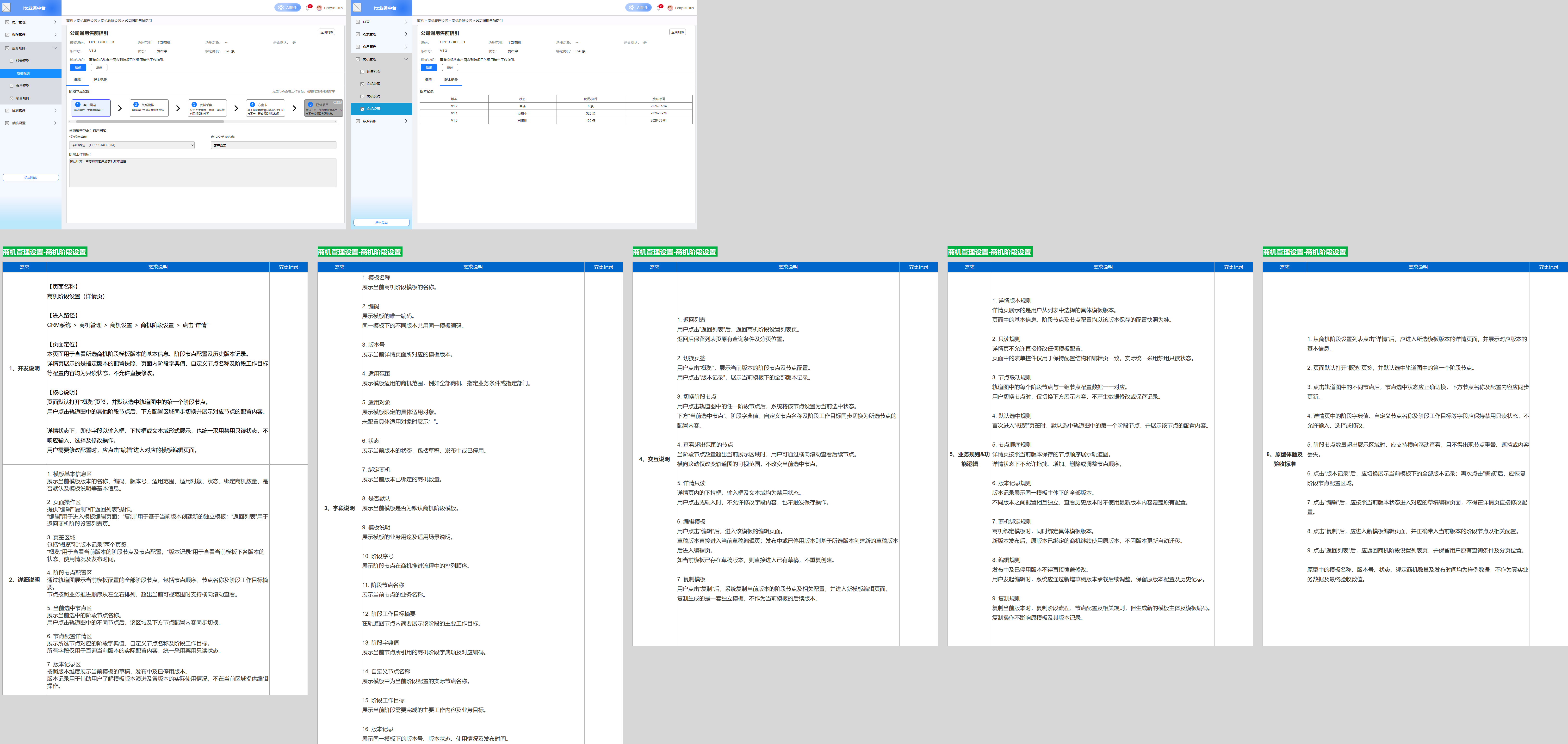Collapse the 商机管理 menu chevron
Image resolution: width=1568 pixels, height=744 pixels.
406,59
